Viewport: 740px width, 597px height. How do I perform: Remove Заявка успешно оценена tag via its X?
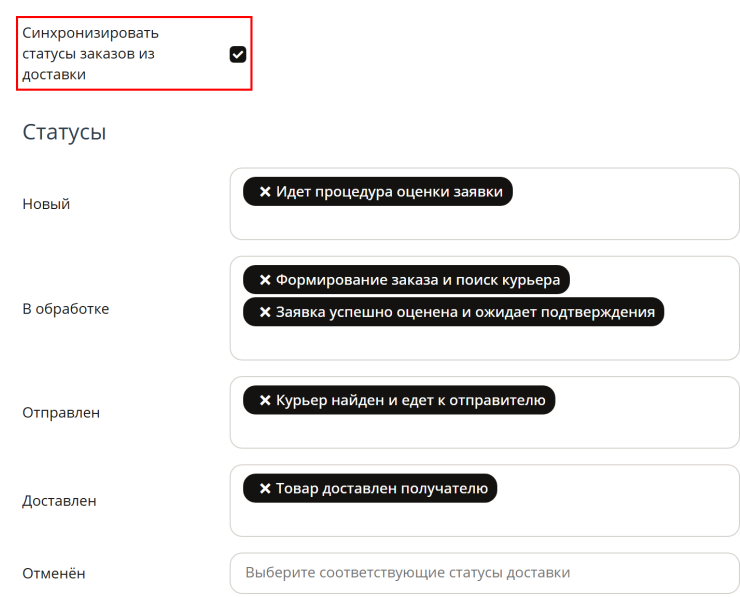[265, 312]
